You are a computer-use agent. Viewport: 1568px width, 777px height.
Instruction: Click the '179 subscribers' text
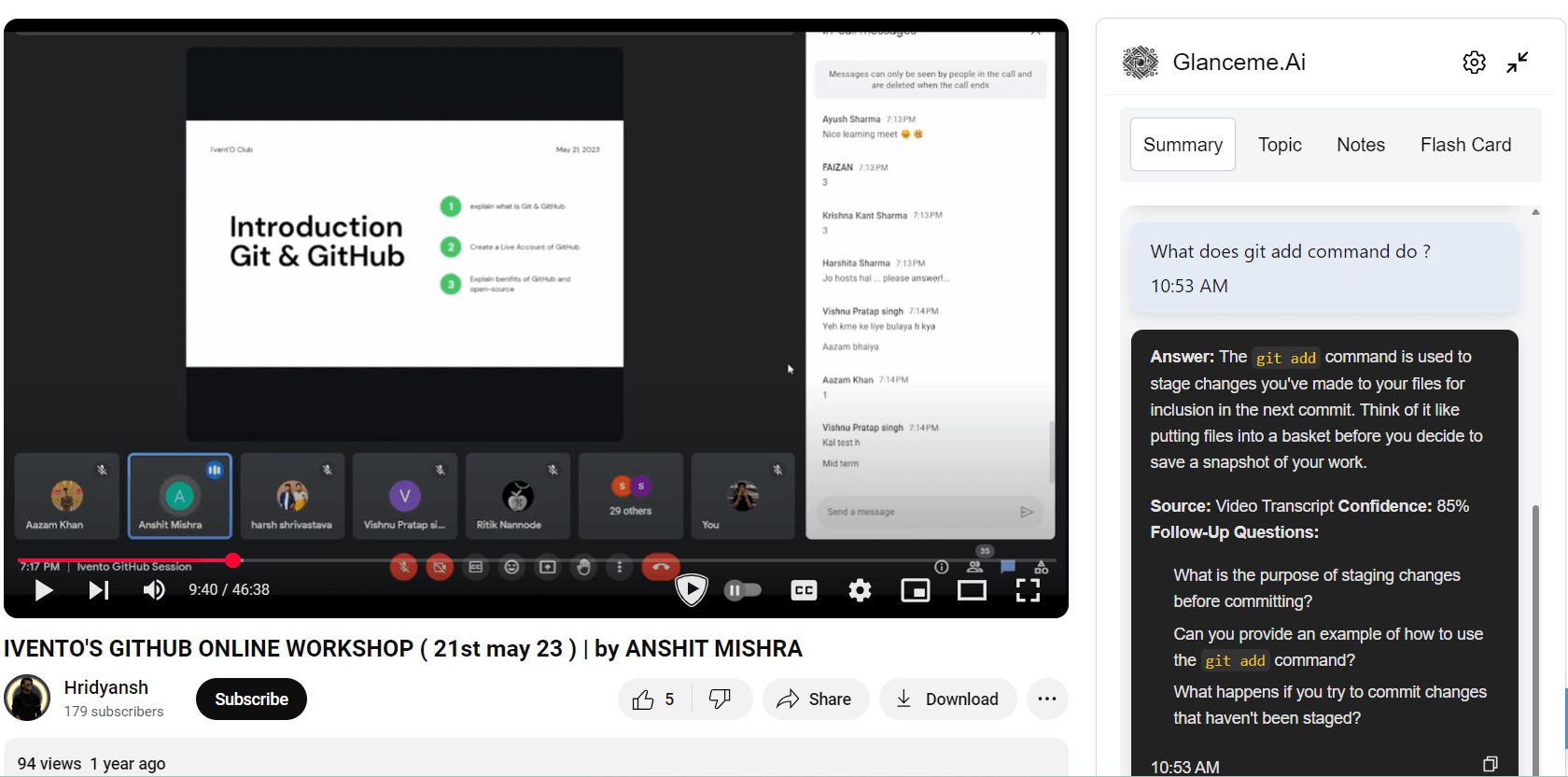pyautogui.click(x=114, y=712)
